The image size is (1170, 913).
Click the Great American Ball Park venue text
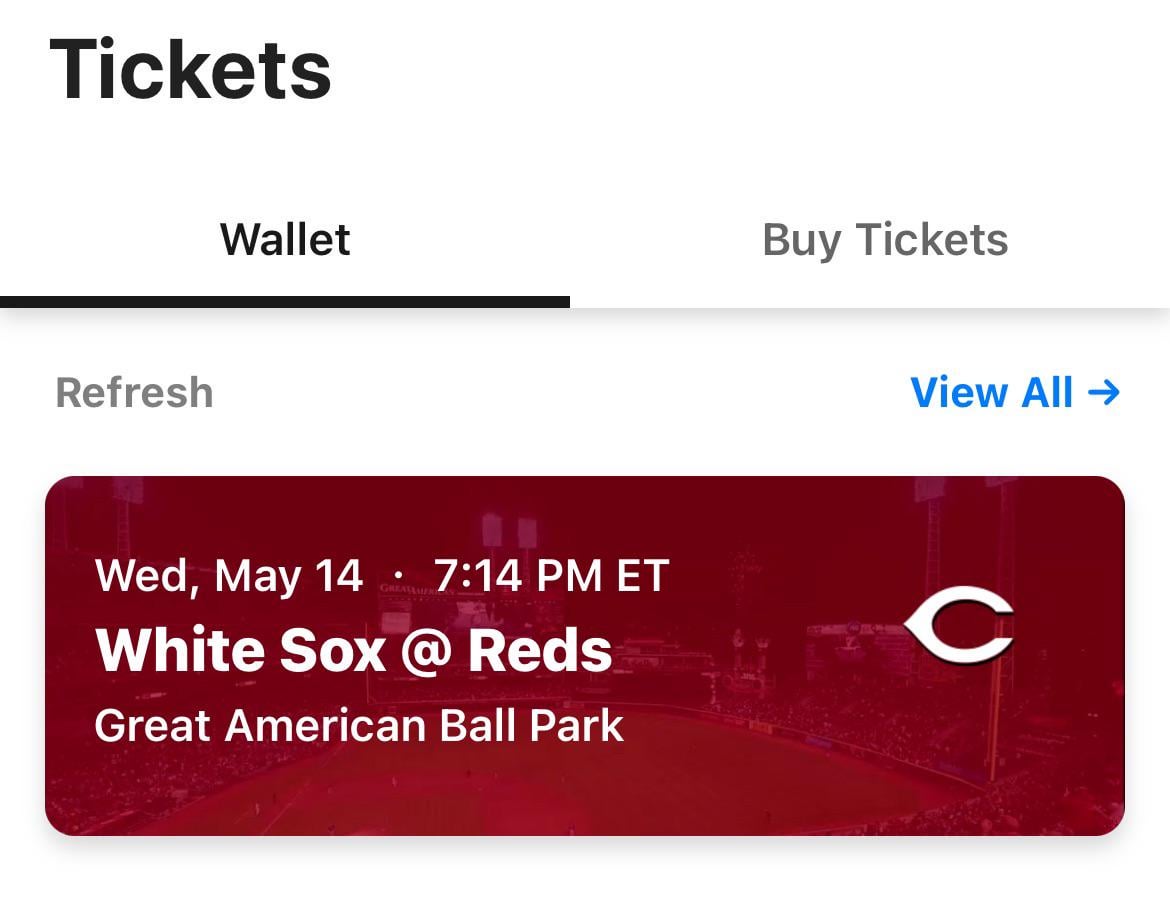point(359,726)
